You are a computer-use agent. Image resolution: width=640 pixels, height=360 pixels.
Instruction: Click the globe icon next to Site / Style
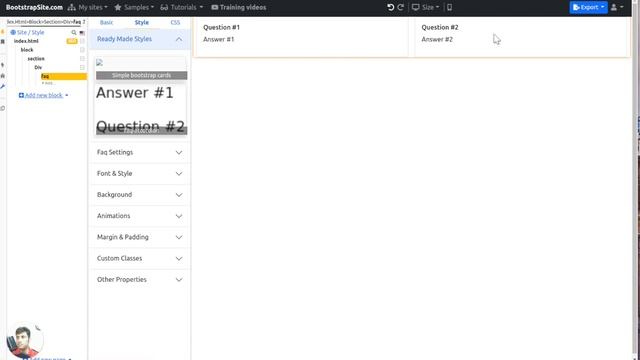click(13, 32)
